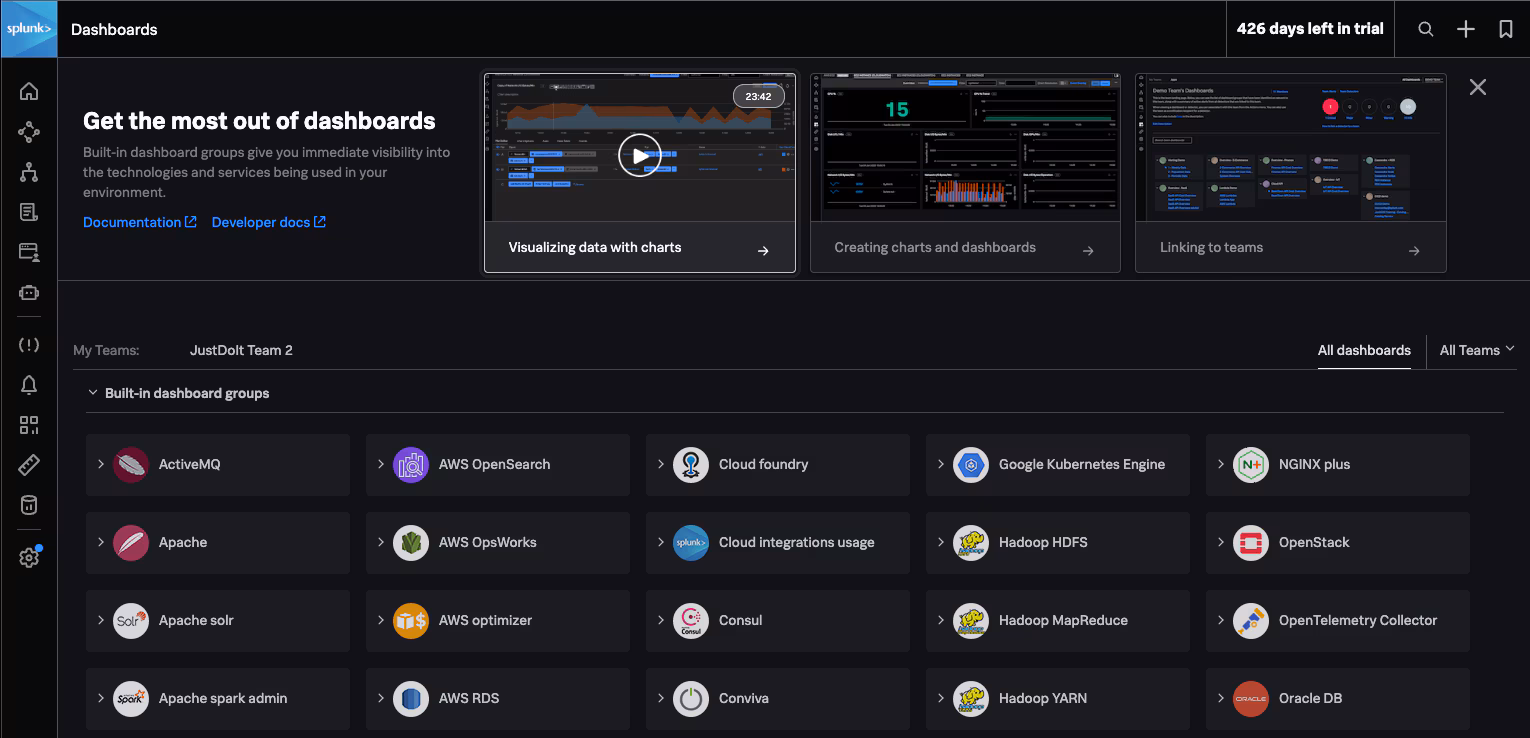
Task: Select the All dashboards tab
Action: [1363, 350]
